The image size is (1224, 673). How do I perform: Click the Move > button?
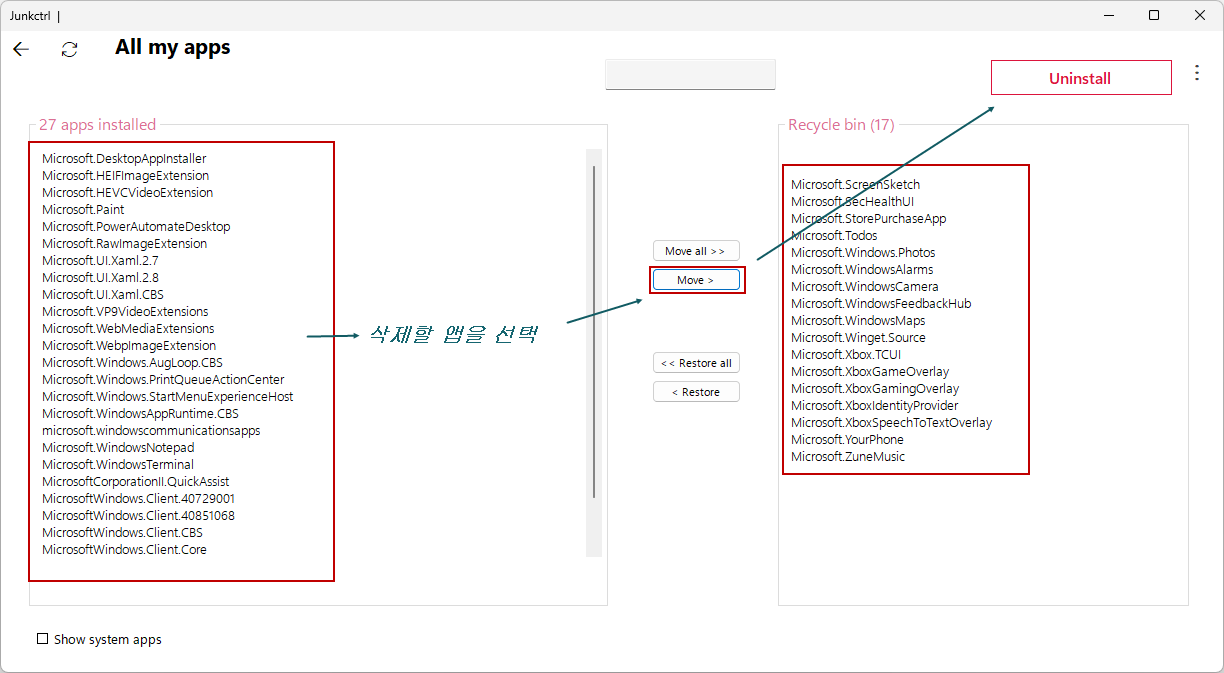(696, 280)
